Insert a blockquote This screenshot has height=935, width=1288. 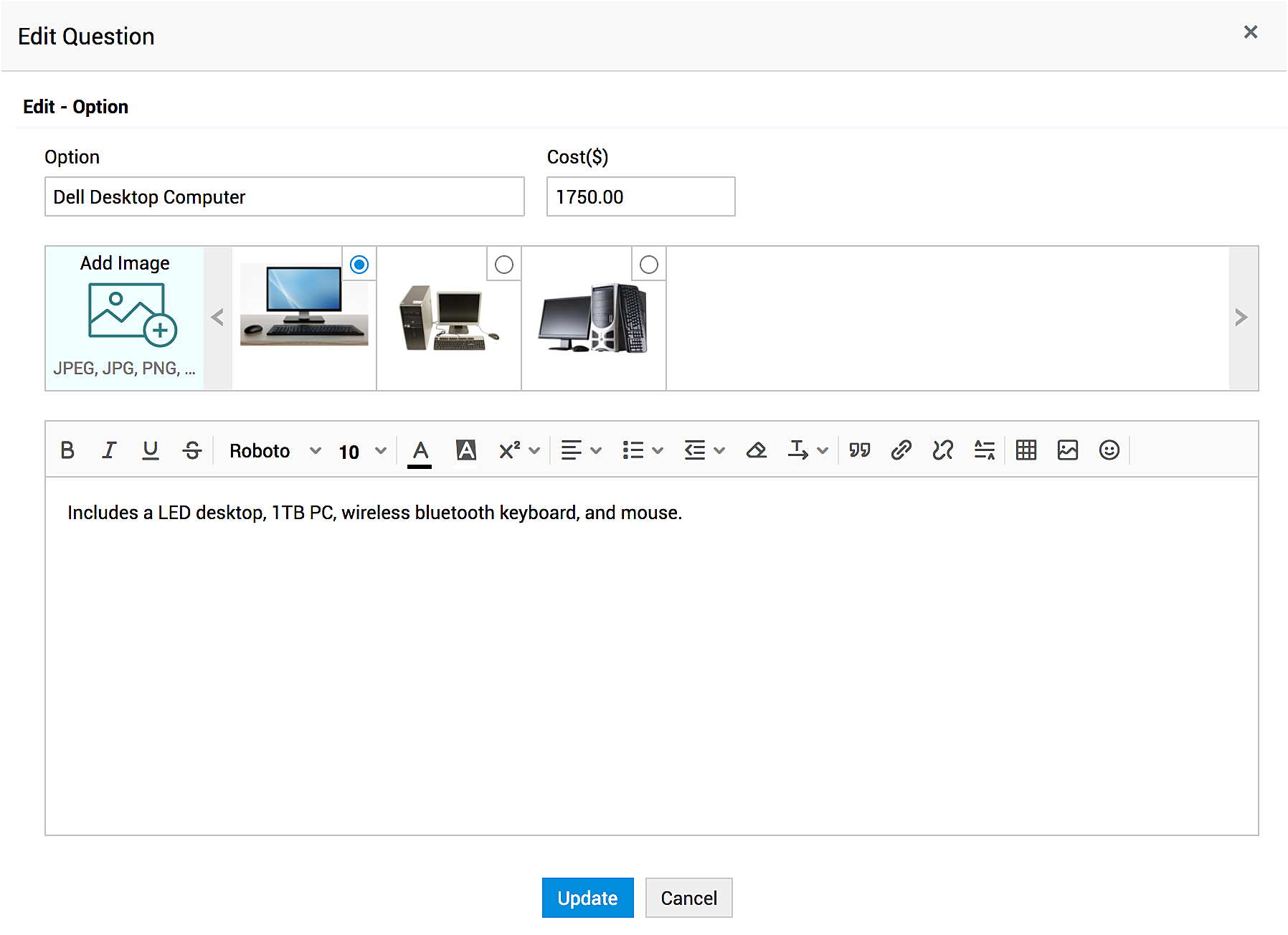(859, 450)
